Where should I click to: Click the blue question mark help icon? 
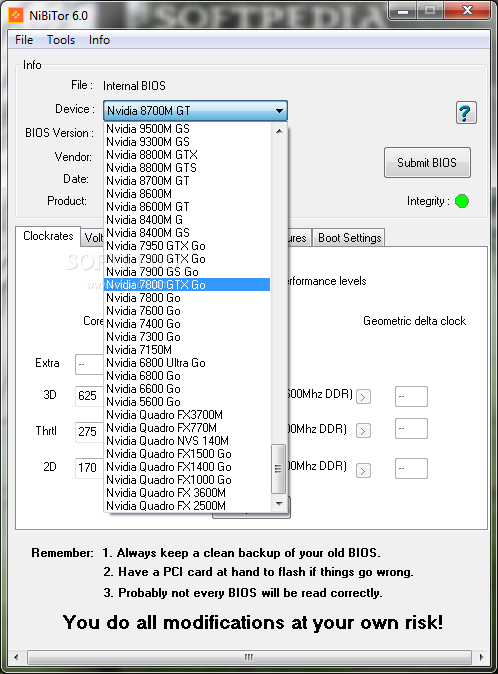click(x=466, y=113)
